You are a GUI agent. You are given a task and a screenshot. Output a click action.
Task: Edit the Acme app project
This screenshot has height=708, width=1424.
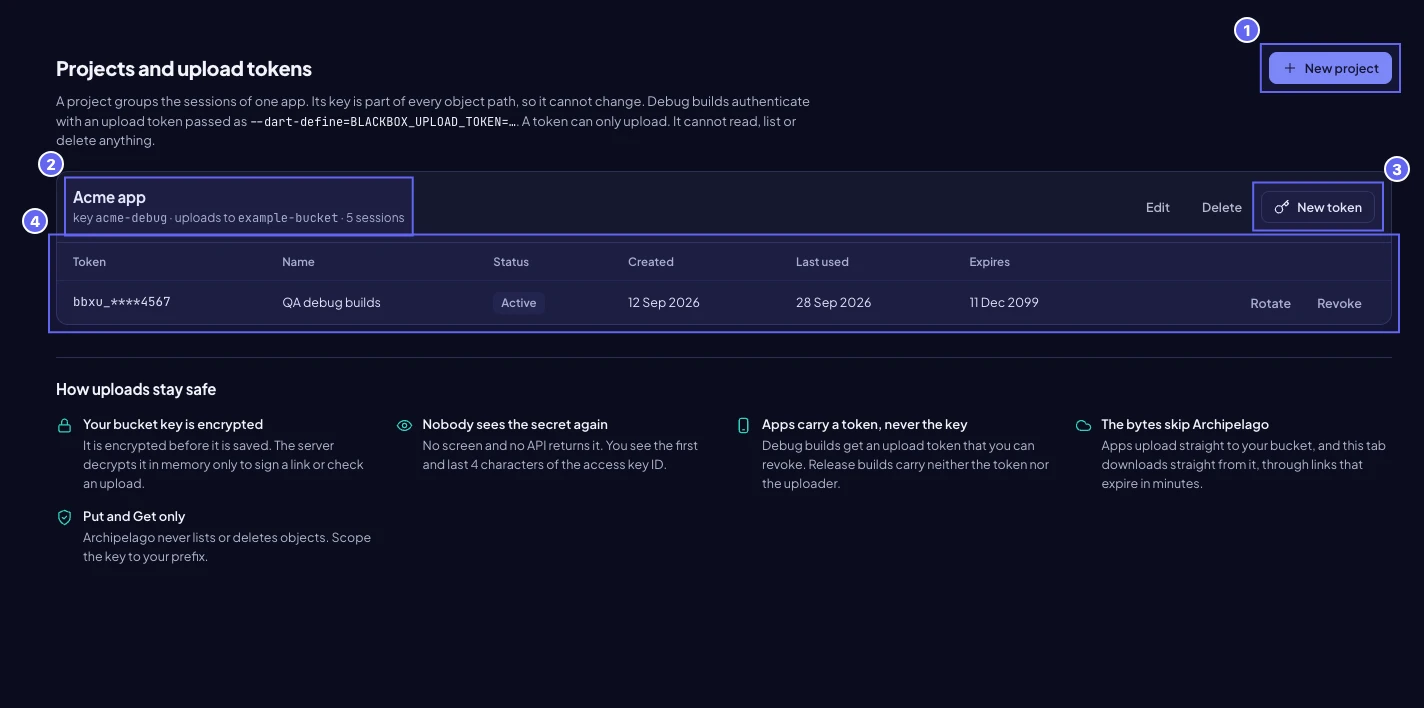[x=1158, y=207]
